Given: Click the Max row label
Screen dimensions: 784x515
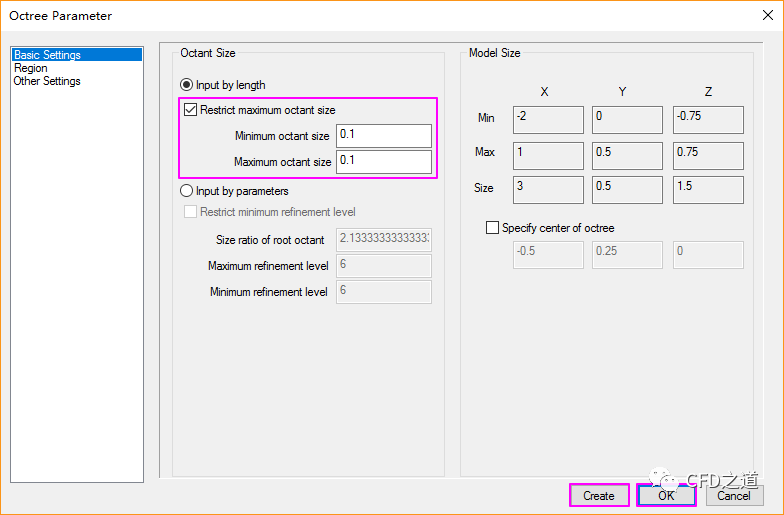Looking at the screenshot, I should click(x=484, y=152).
